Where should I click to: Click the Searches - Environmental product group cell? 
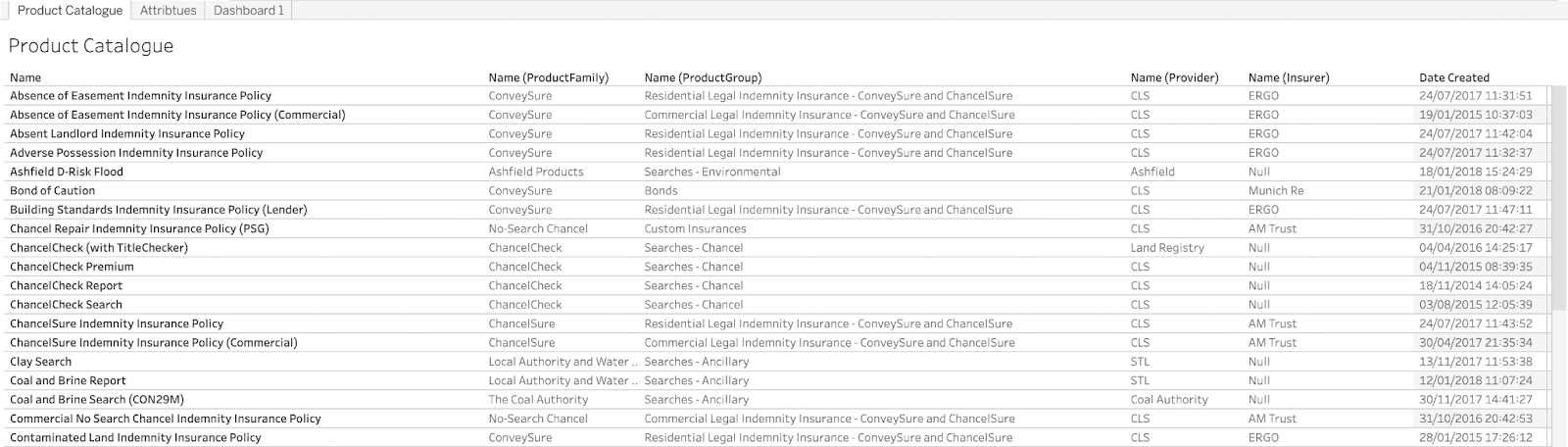pos(712,172)
